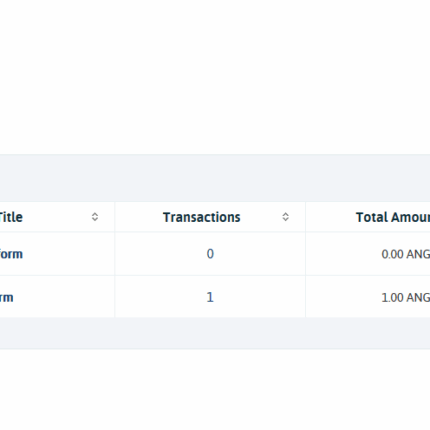Click the sort icon beside Title header
This screenshot has width=430, height=430.
95,217
